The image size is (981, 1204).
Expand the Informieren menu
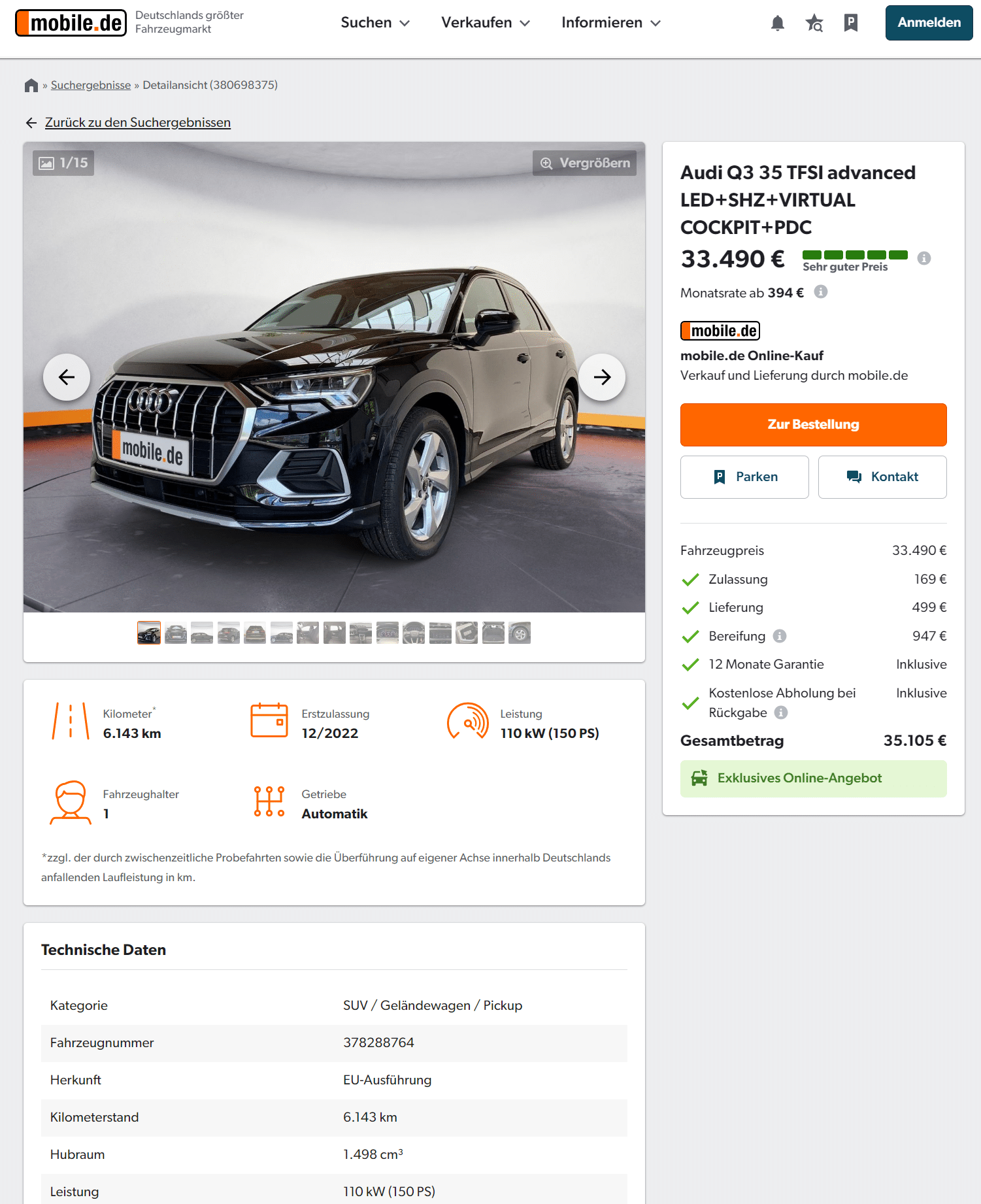click(611, 23)
